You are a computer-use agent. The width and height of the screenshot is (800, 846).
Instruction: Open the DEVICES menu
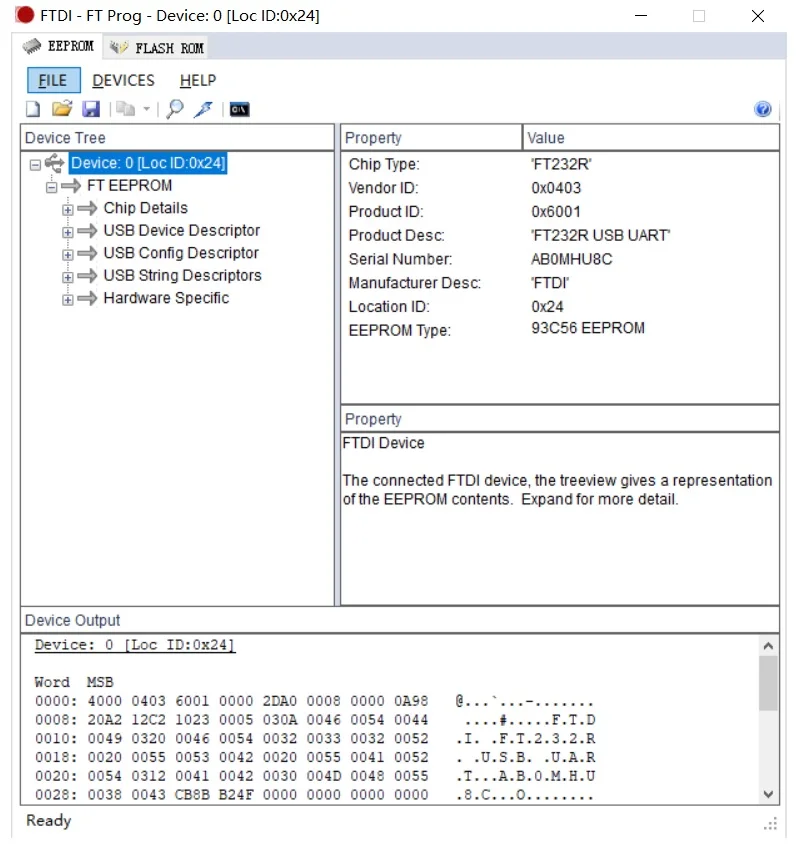coord(123,81)
